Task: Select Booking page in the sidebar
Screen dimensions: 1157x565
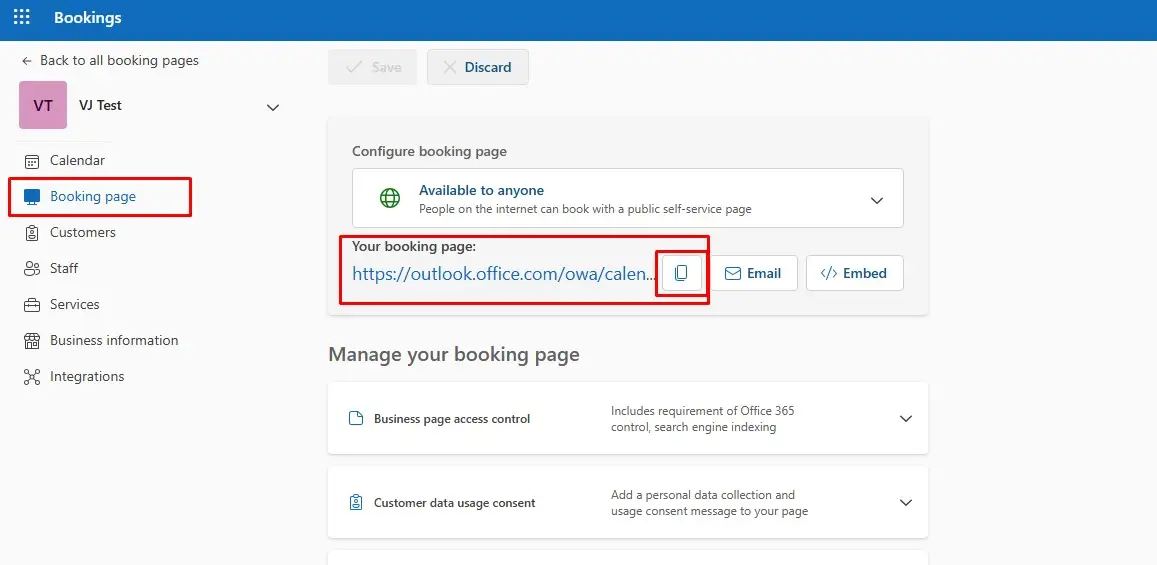Action: point(93,197)
